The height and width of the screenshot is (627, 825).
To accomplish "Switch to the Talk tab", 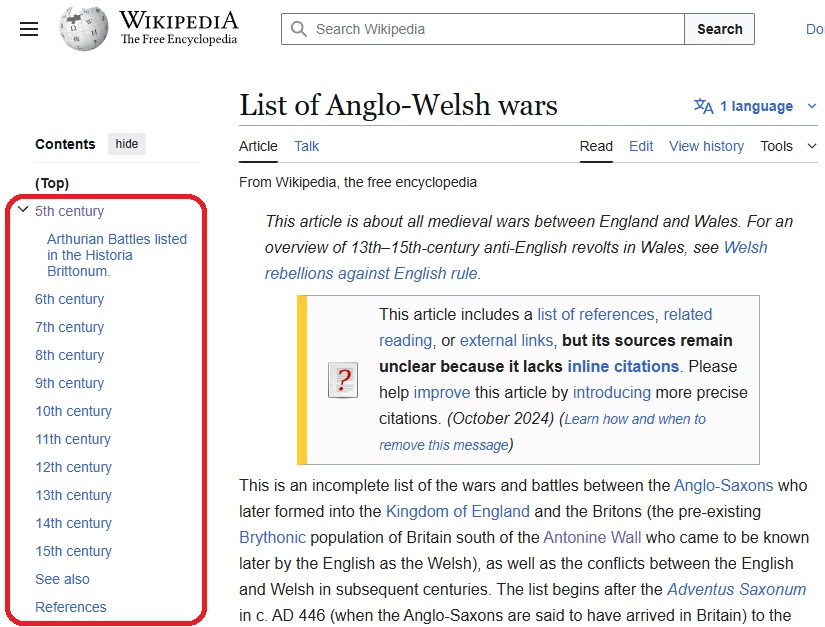I will (x=306, y=146).
